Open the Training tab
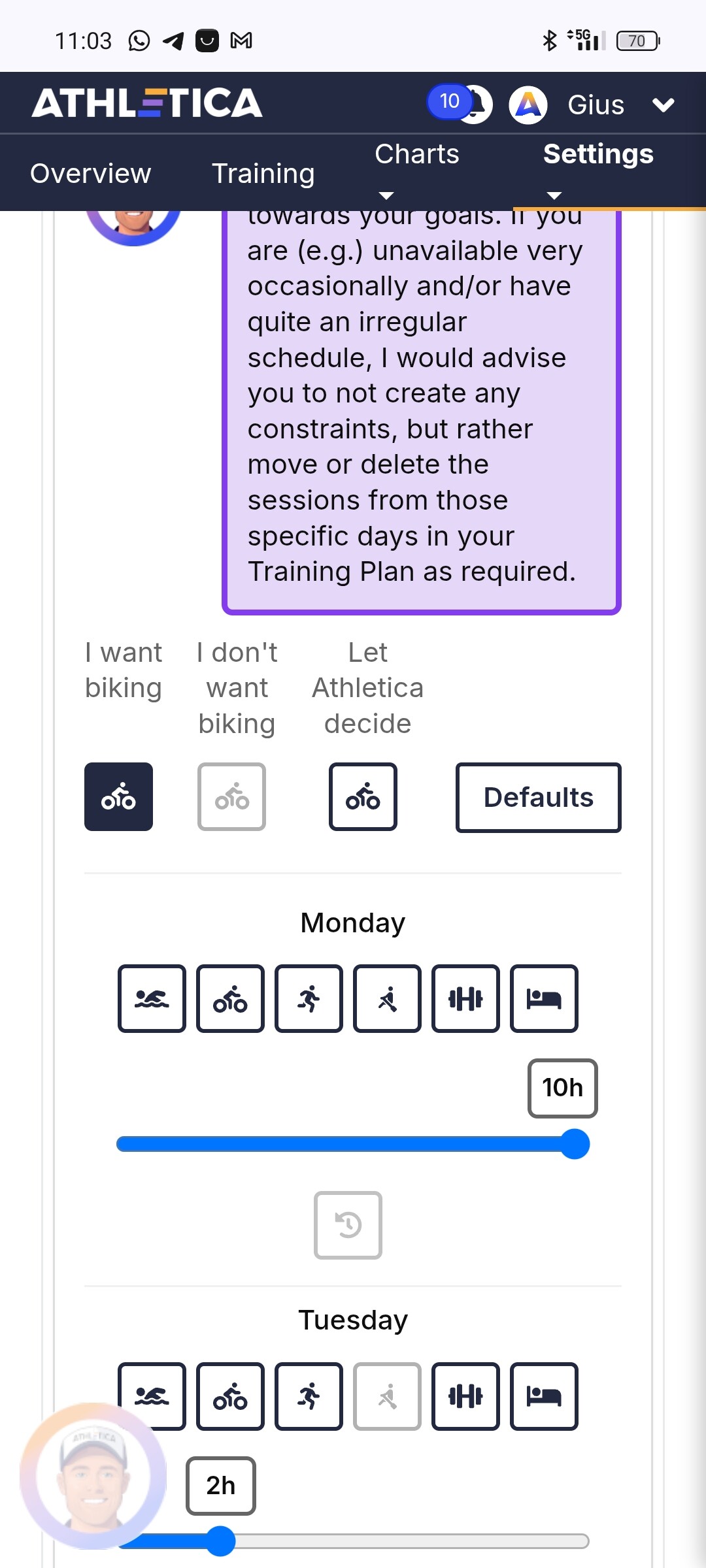Viewport: 706px width, 1568px height. point(263,173)
